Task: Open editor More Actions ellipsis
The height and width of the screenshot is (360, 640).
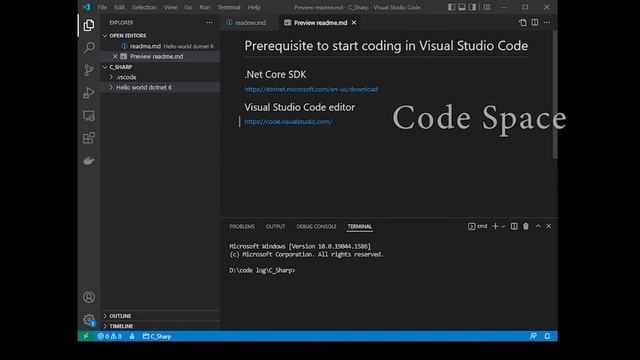Action: (547, 22)
